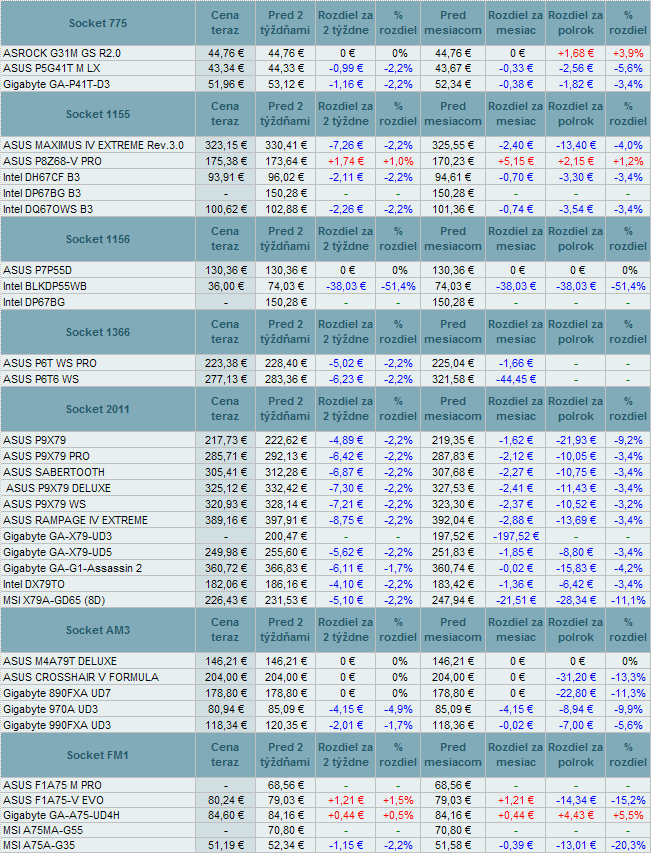Select the 321,58 € month-ago price cell
Viewport: 651px width, 853px height.
452,379
